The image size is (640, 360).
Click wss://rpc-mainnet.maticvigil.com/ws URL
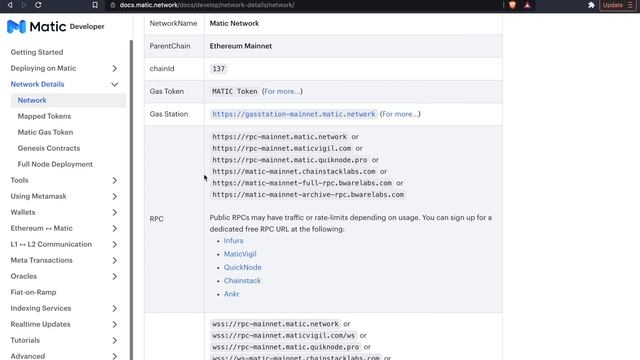[284, 335]
